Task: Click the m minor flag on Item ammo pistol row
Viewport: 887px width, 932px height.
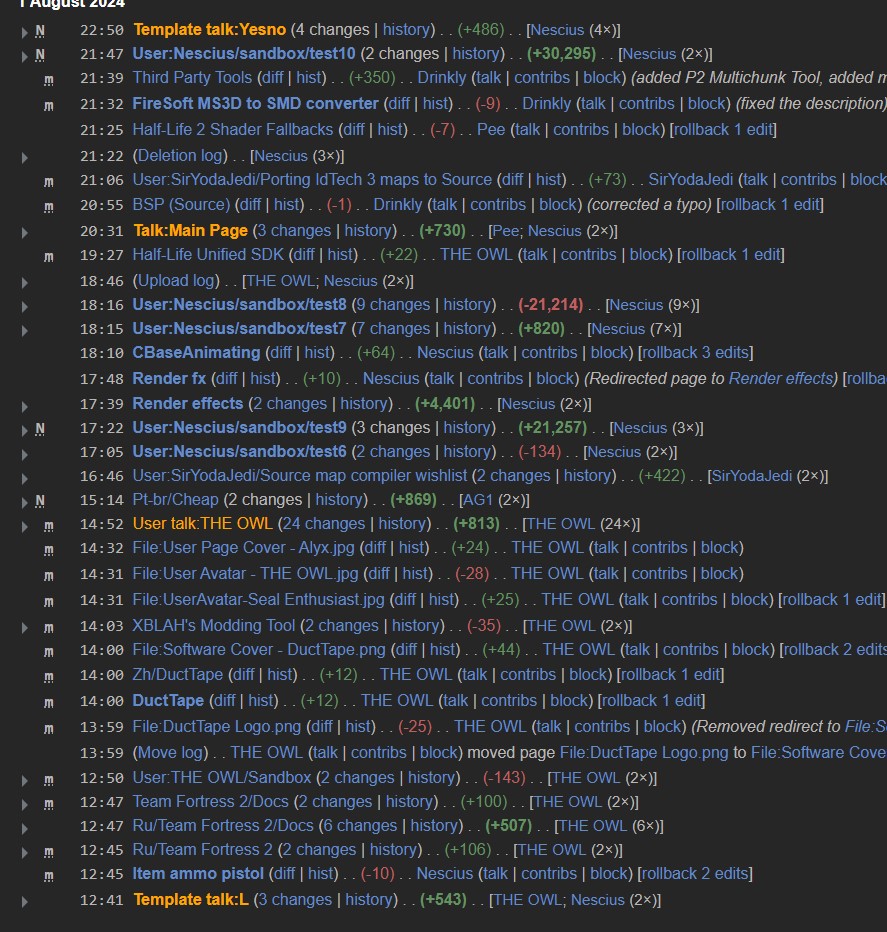Action: tap(49, 876)
